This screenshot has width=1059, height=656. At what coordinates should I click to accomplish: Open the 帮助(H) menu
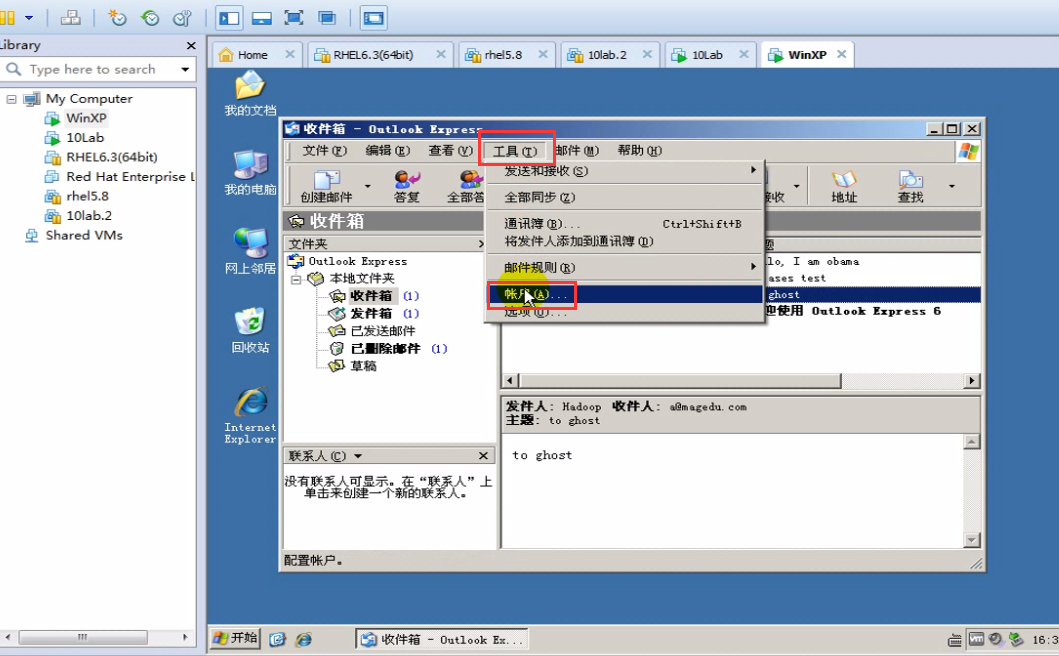pos(640,151)
